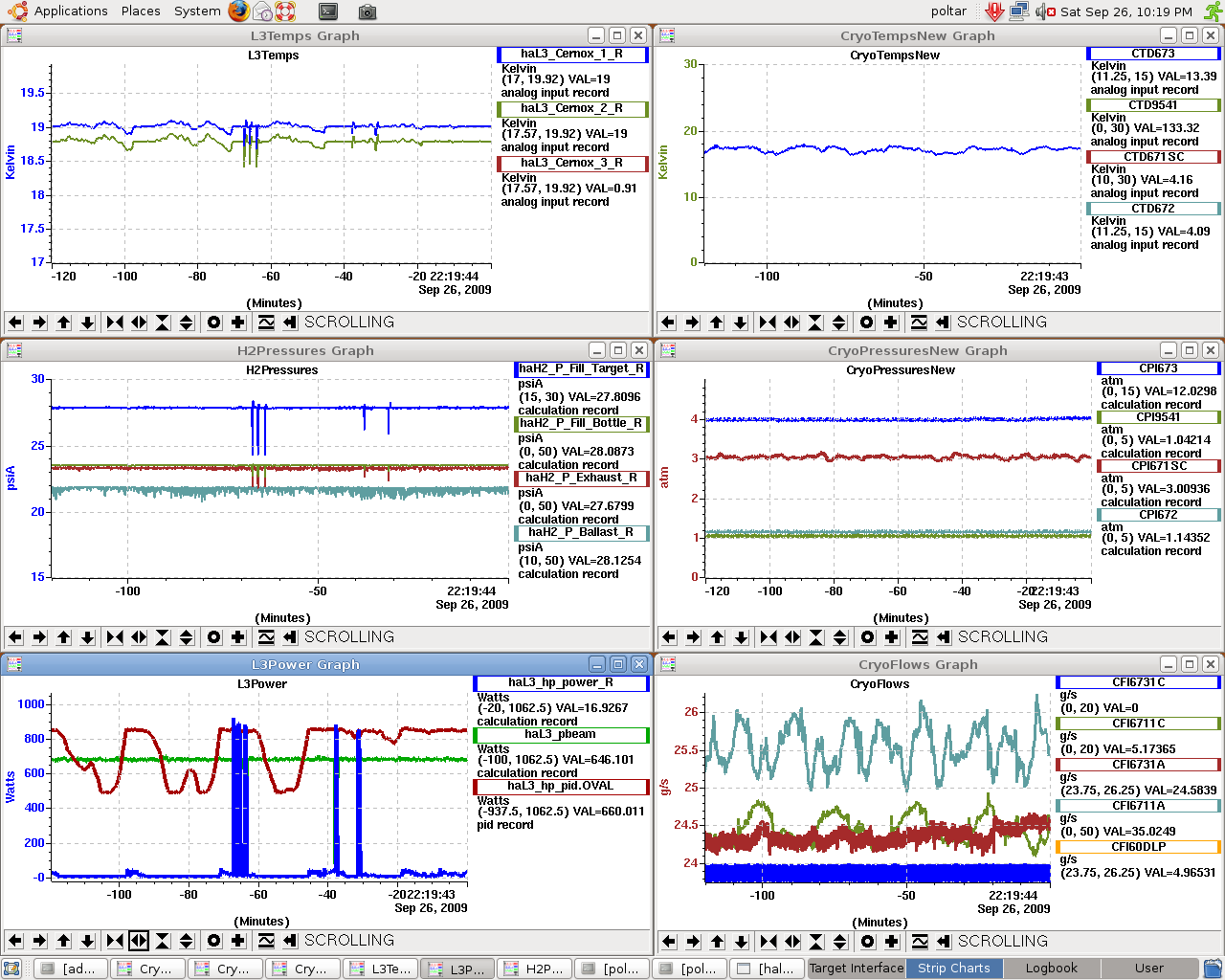Click horizontal expand icon in CryoTempsNew toolbar
The height and width of the screenshot is (980, 1225).
(791, 323)
